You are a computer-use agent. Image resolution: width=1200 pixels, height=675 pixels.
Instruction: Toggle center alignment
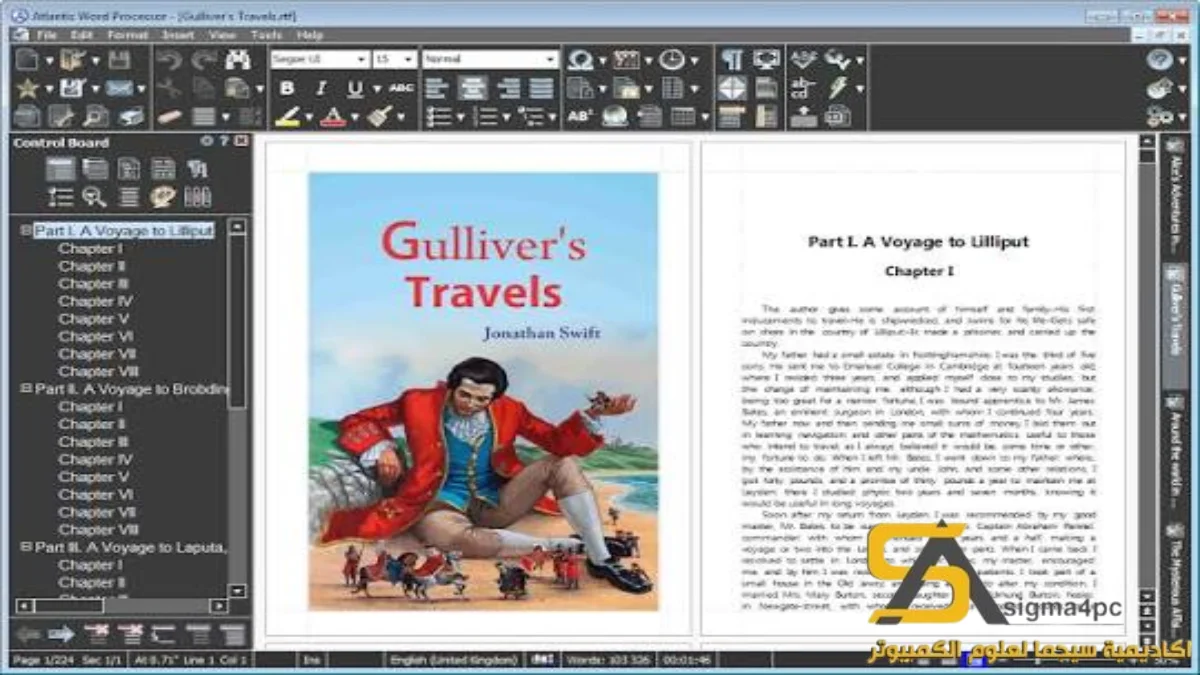(472, 88)
